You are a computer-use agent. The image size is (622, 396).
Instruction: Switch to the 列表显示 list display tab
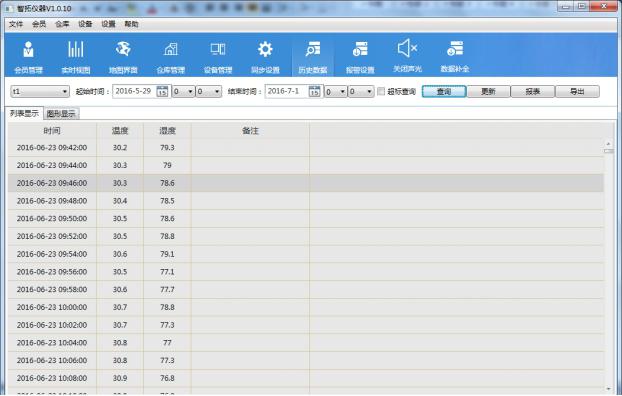coord(24,113)
